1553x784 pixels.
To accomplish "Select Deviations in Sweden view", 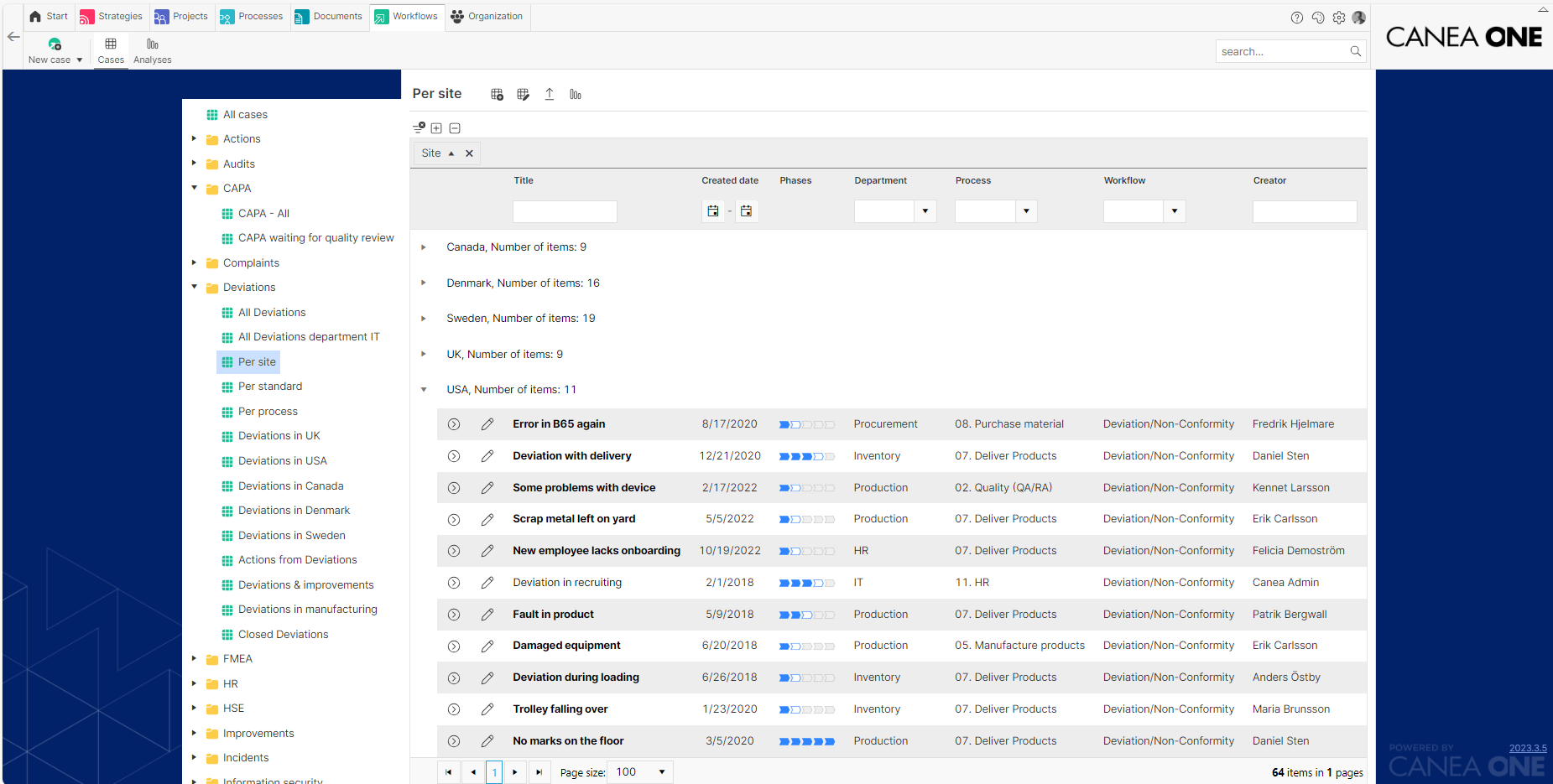I will coord(291,536).
